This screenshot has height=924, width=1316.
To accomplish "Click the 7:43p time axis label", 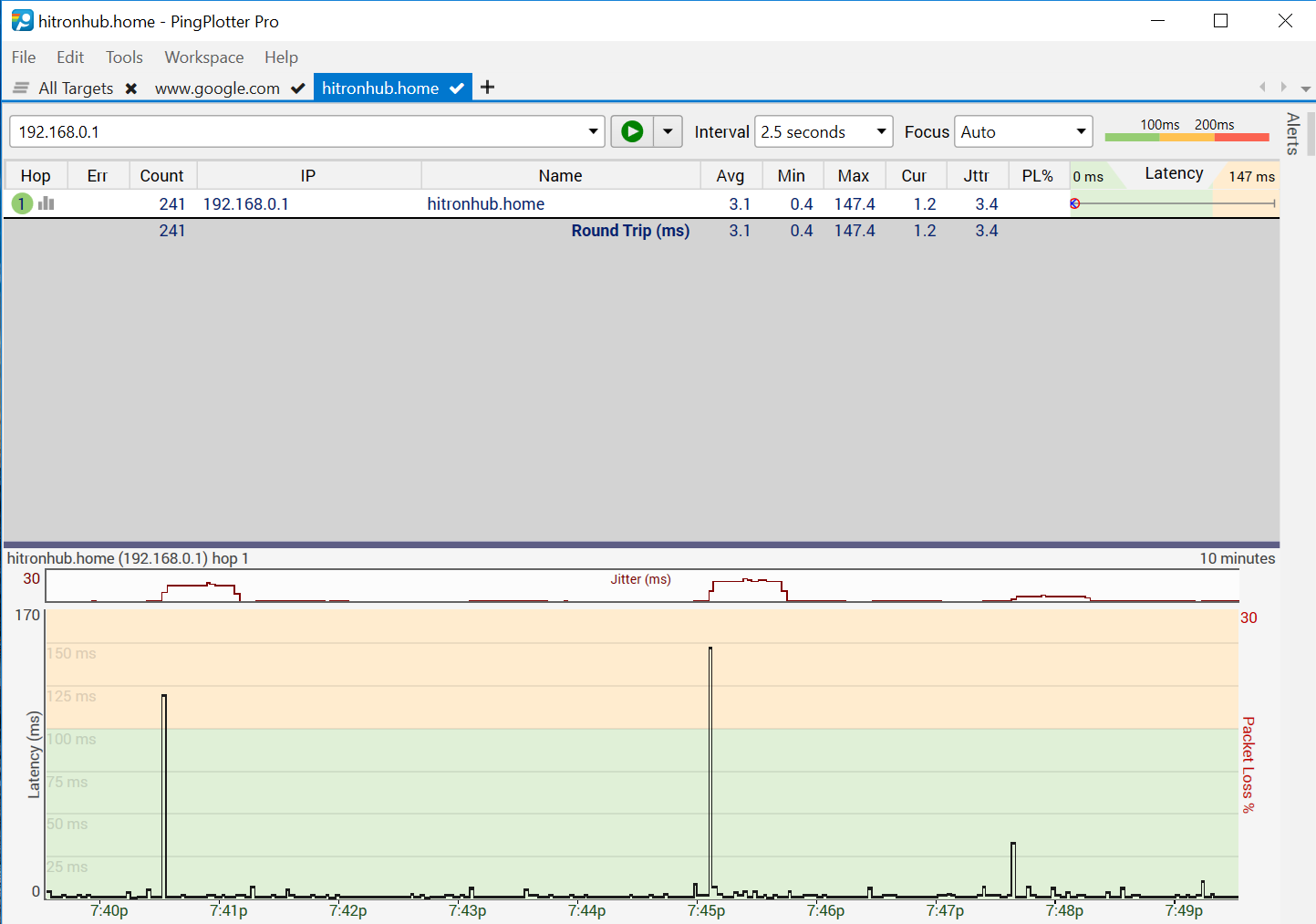I will [468, 910].
